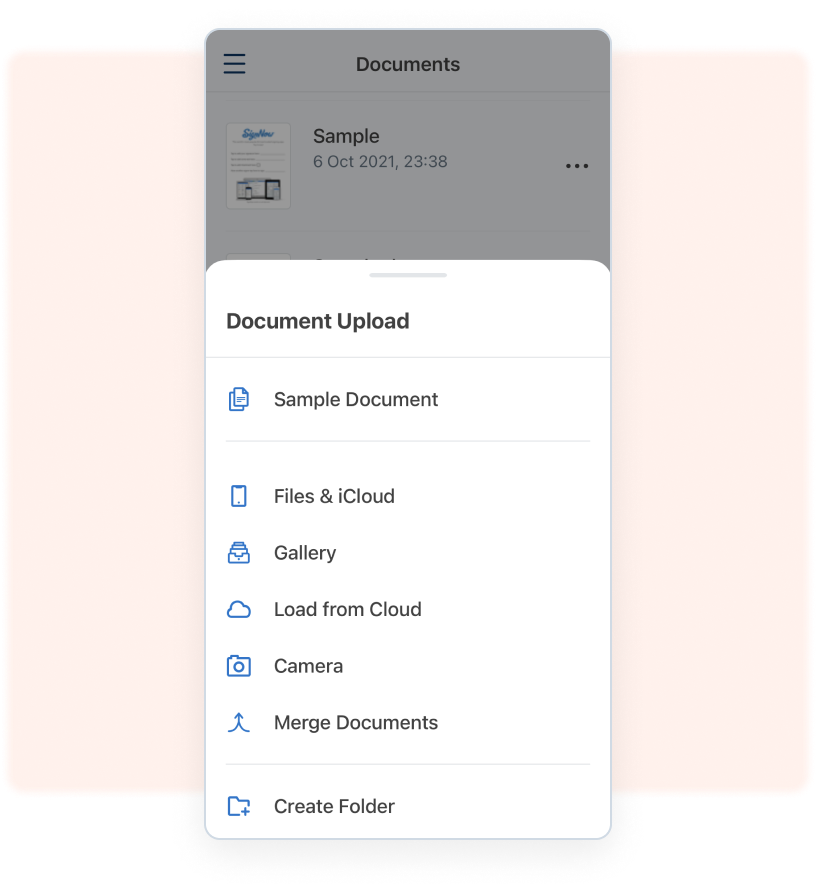The height and width of the screenshot is (892, 816).
Task: Choose Merge Documents
Action: (356, 723)
